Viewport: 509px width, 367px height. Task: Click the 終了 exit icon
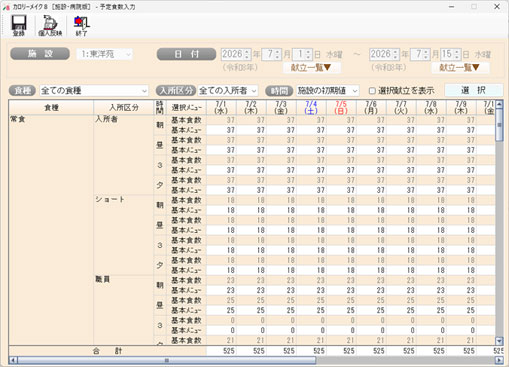tap(81, 26)
